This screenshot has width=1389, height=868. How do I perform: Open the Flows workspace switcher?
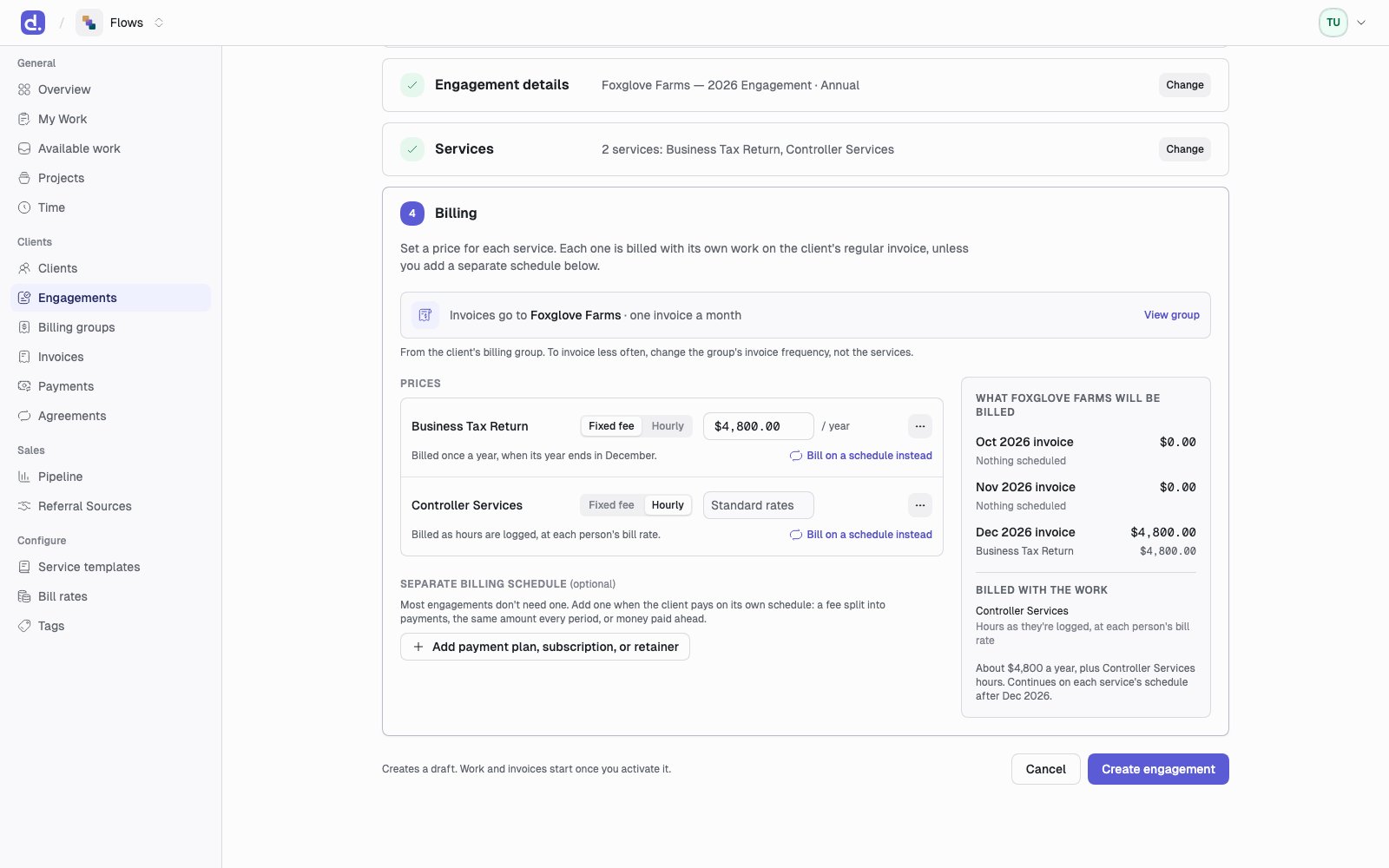click(121, 23)
